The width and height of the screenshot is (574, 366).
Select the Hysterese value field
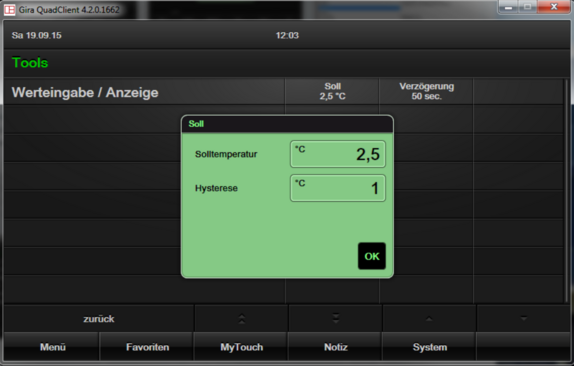[338, 188]
